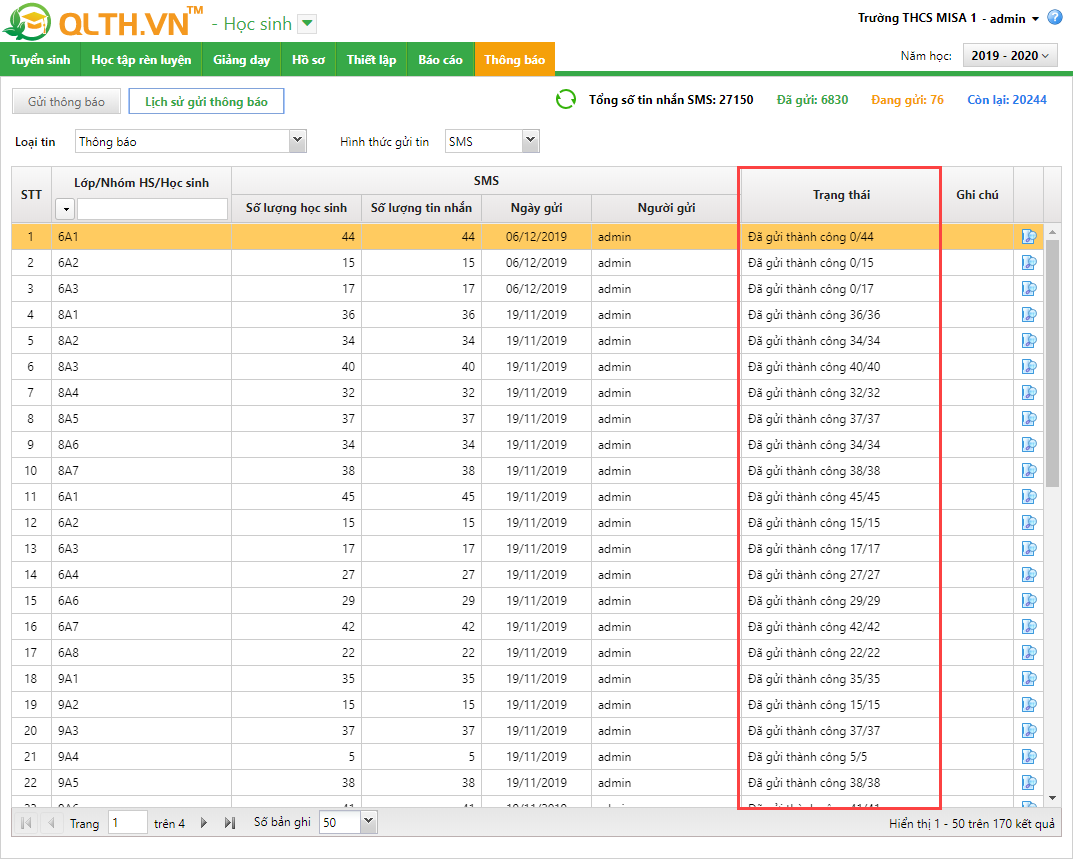1073x859 pixels.
Task: Open the detail icon in row 8A3
Action: [1028, 367]
